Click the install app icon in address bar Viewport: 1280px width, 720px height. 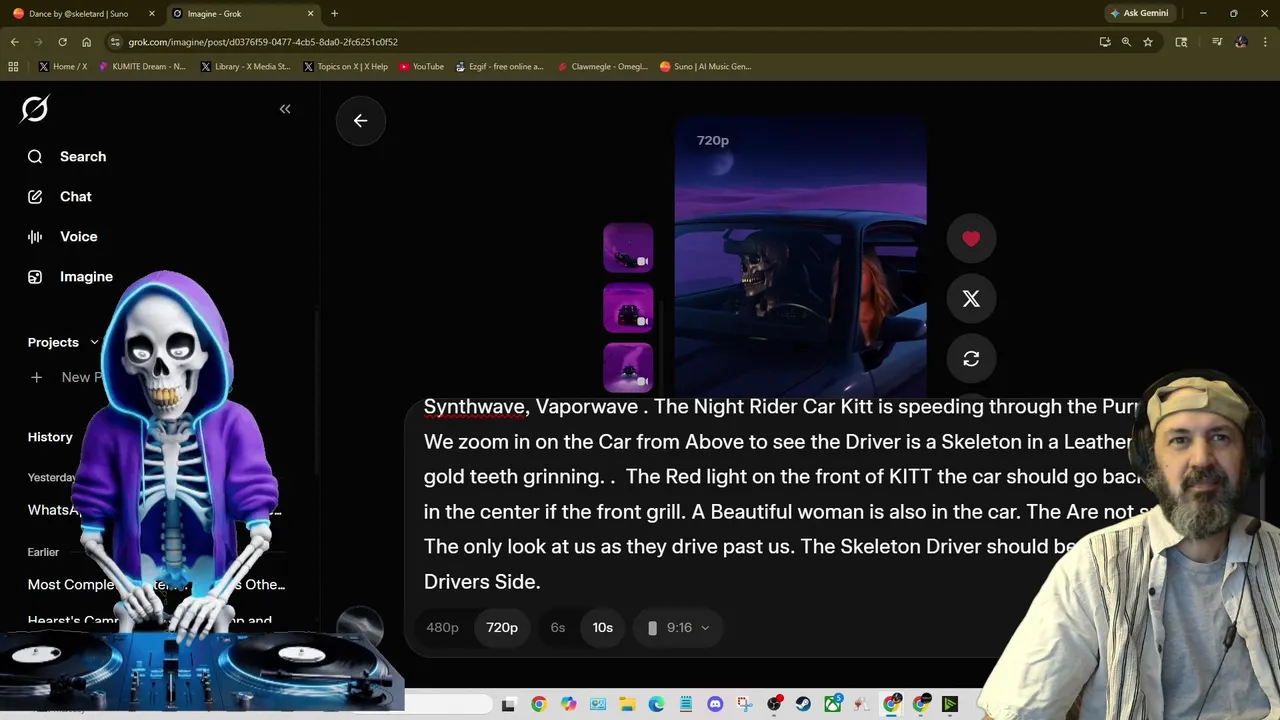click(x=1105, y=42)
